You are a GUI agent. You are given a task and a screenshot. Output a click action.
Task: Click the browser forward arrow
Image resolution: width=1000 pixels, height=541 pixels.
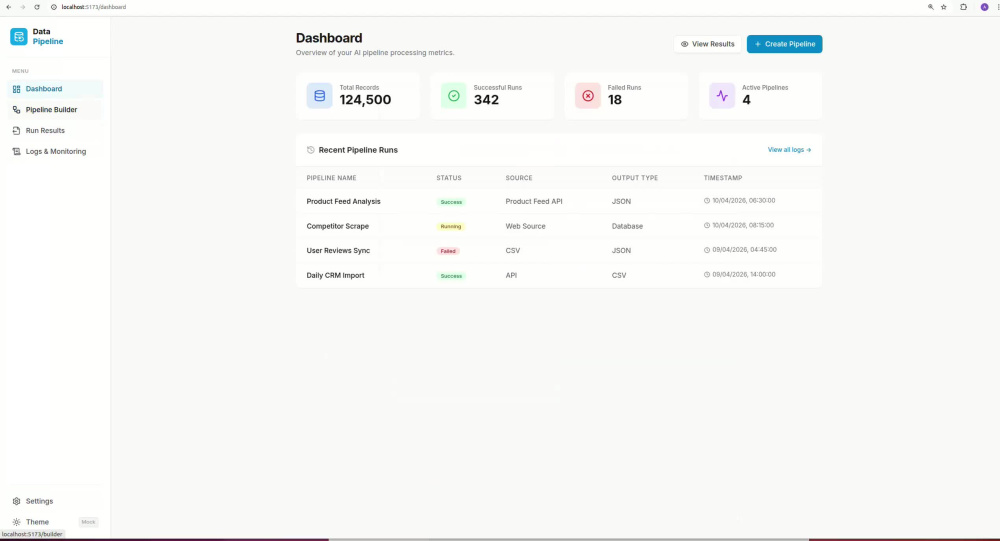pyautogui.click(x=22, y=7)
